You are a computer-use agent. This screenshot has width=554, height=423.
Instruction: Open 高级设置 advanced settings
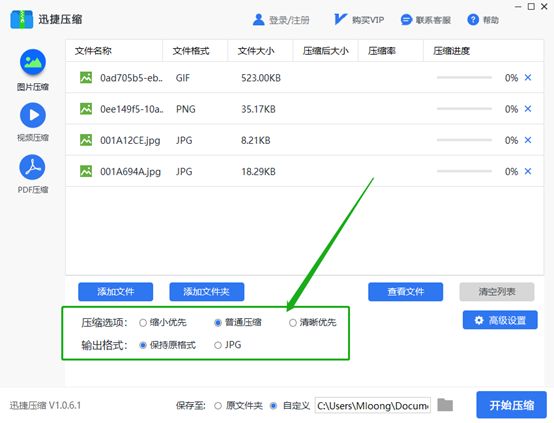pyautogui.click(x=500, y=320)
